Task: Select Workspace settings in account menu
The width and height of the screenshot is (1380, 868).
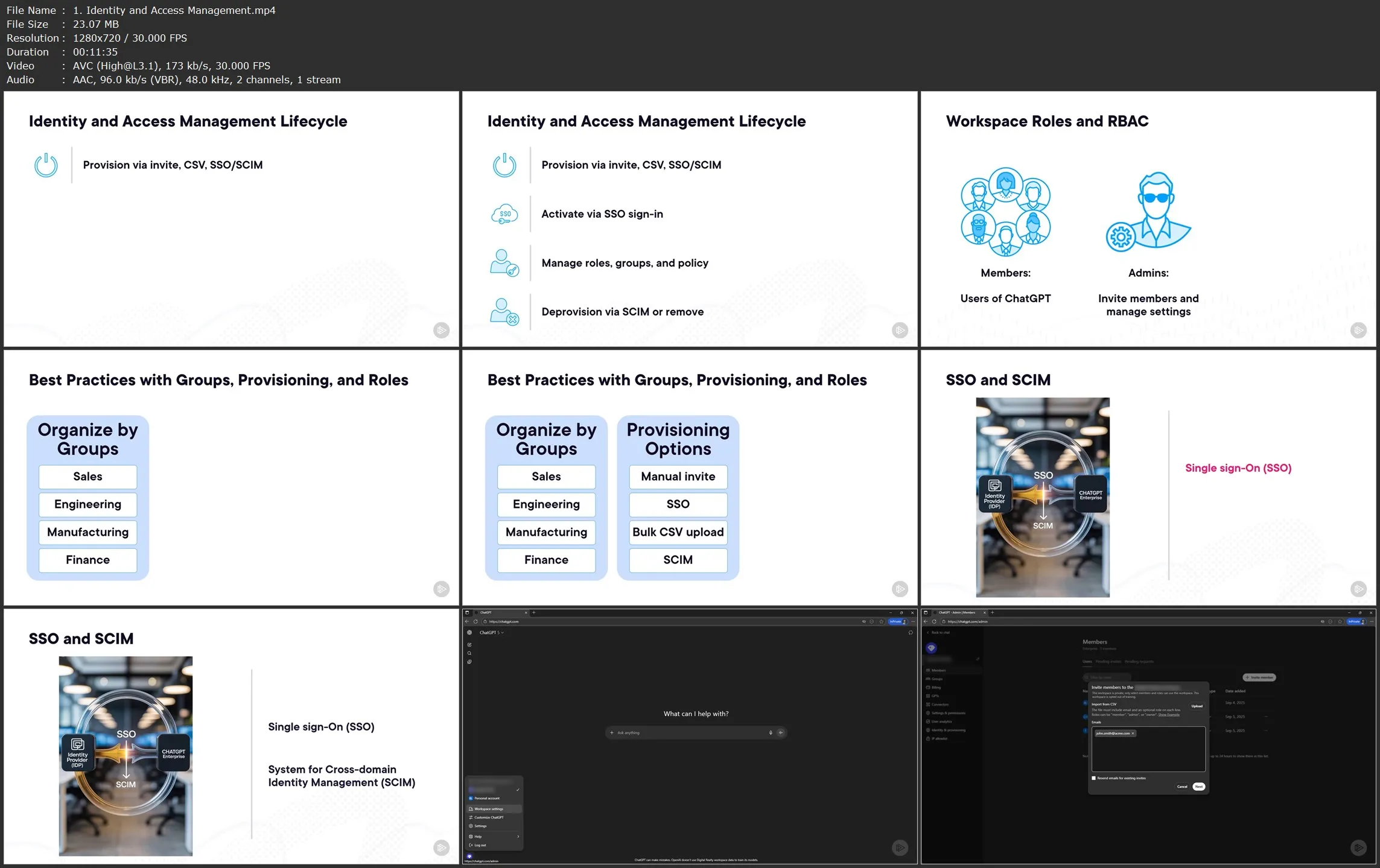Action: (489, 809)
